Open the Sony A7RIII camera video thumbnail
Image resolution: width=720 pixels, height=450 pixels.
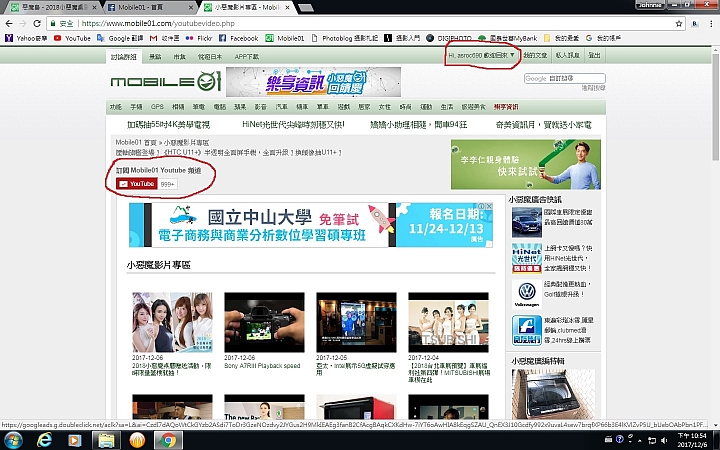click(264, 322)
